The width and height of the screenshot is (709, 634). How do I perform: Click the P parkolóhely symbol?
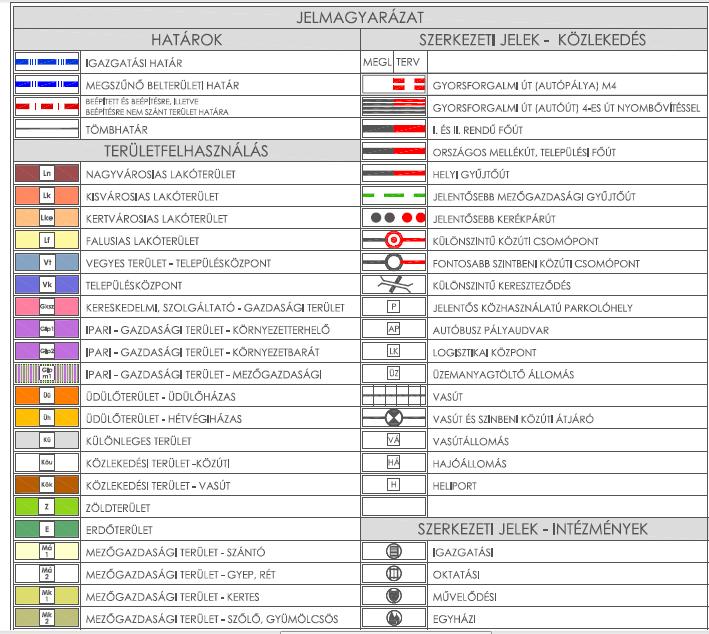[x=394, y=307]
